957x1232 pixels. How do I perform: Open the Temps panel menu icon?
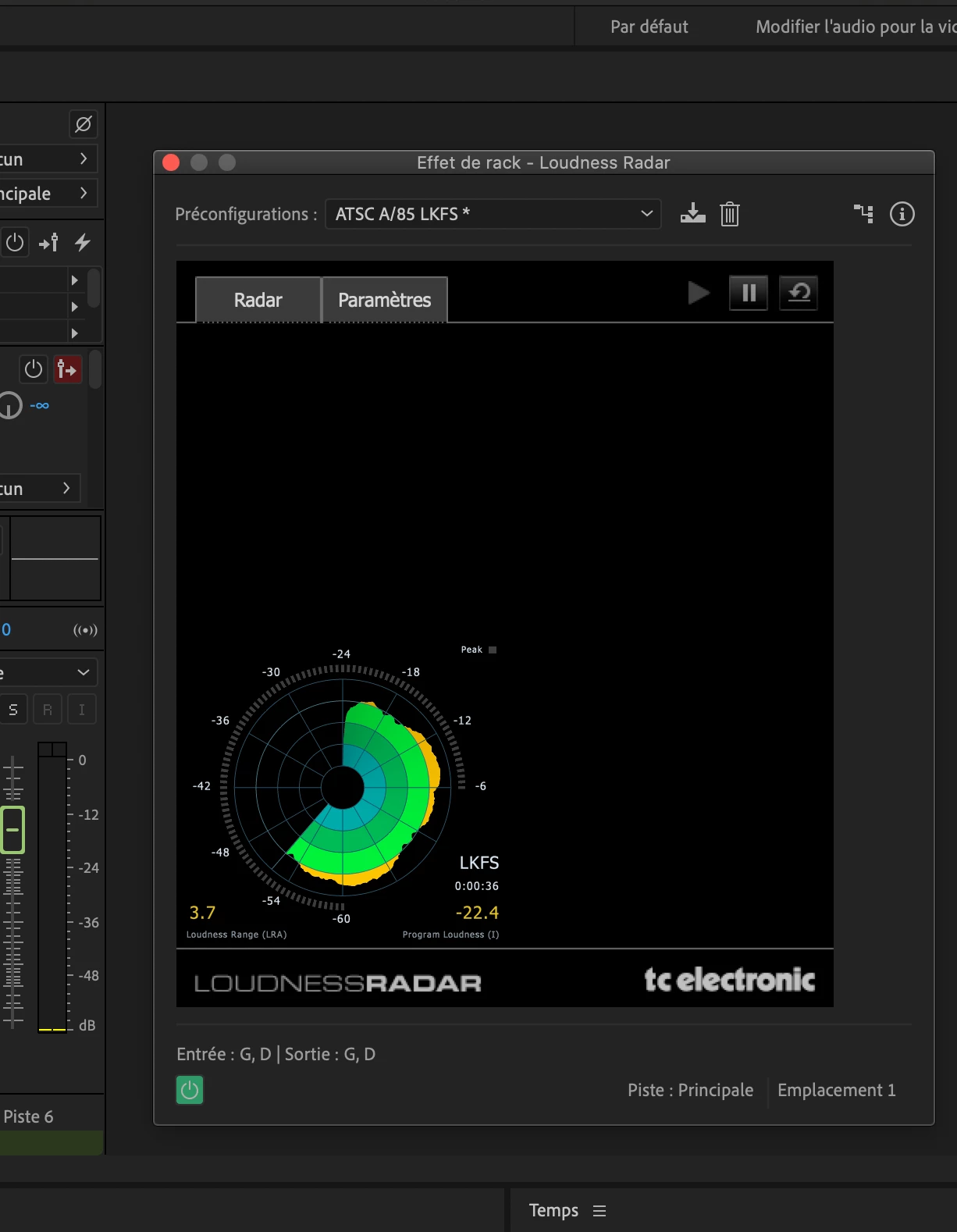tap(599, 1211)
